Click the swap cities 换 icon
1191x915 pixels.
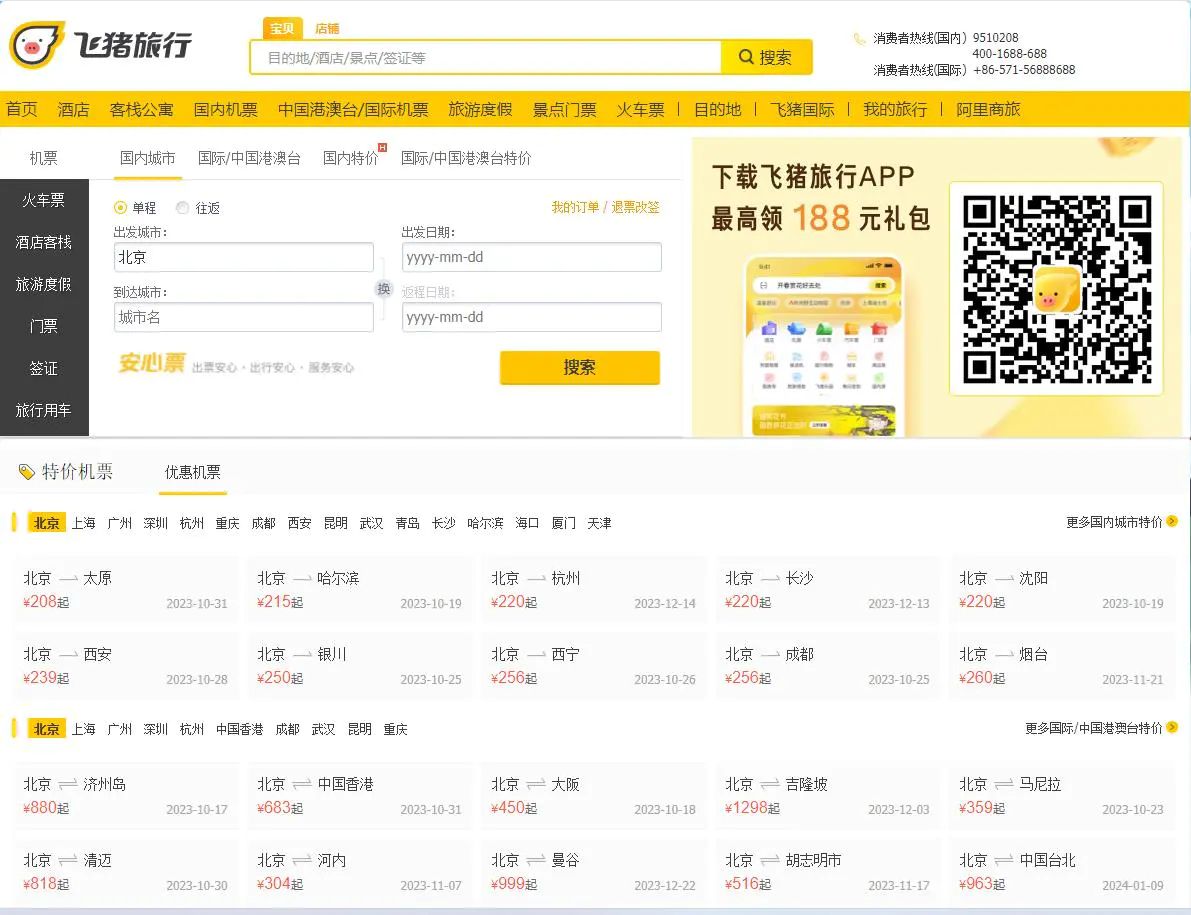(384, 289)
